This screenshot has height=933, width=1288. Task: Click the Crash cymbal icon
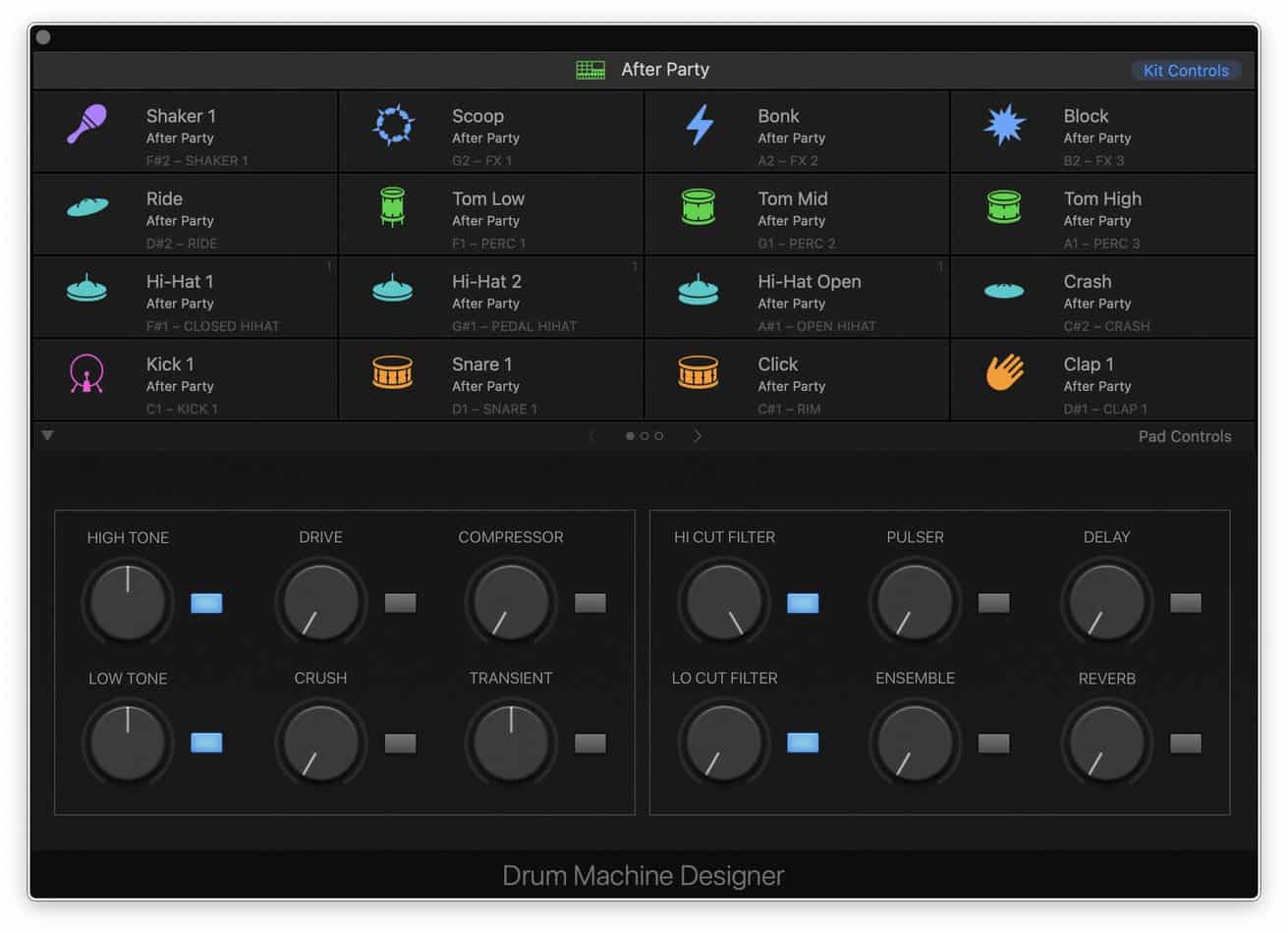1004,290
